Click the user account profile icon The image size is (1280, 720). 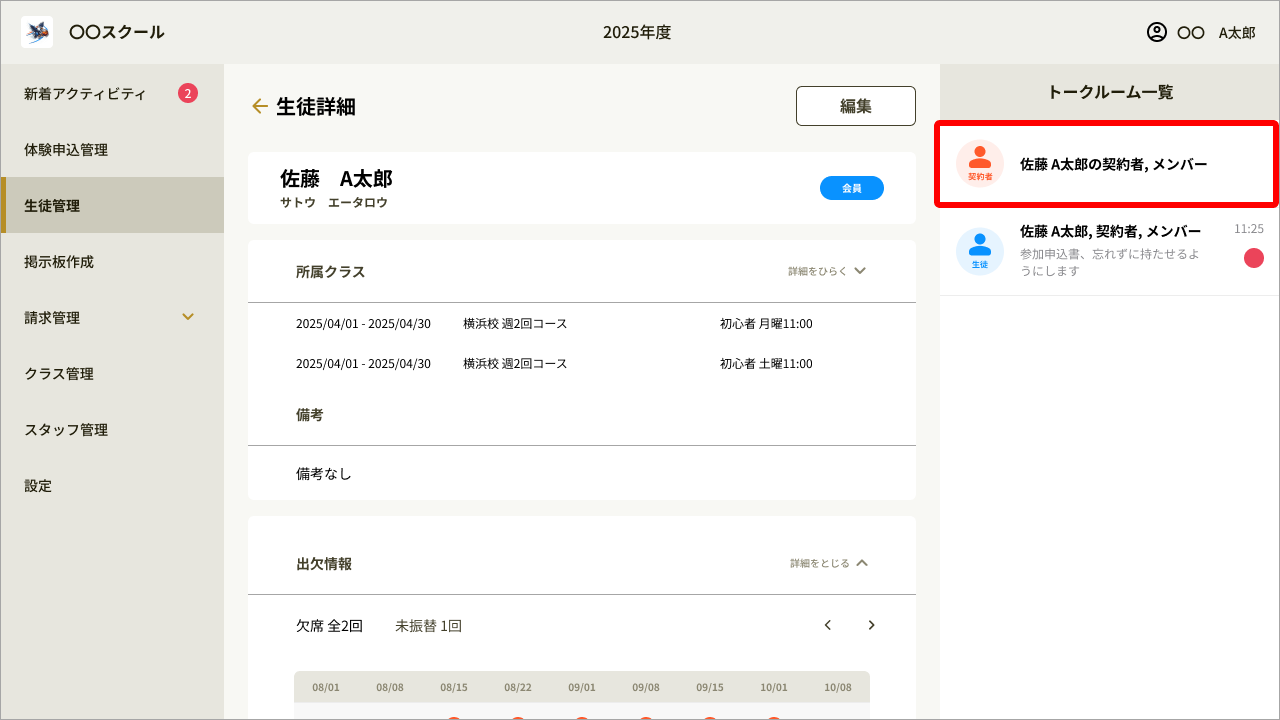1157,32
